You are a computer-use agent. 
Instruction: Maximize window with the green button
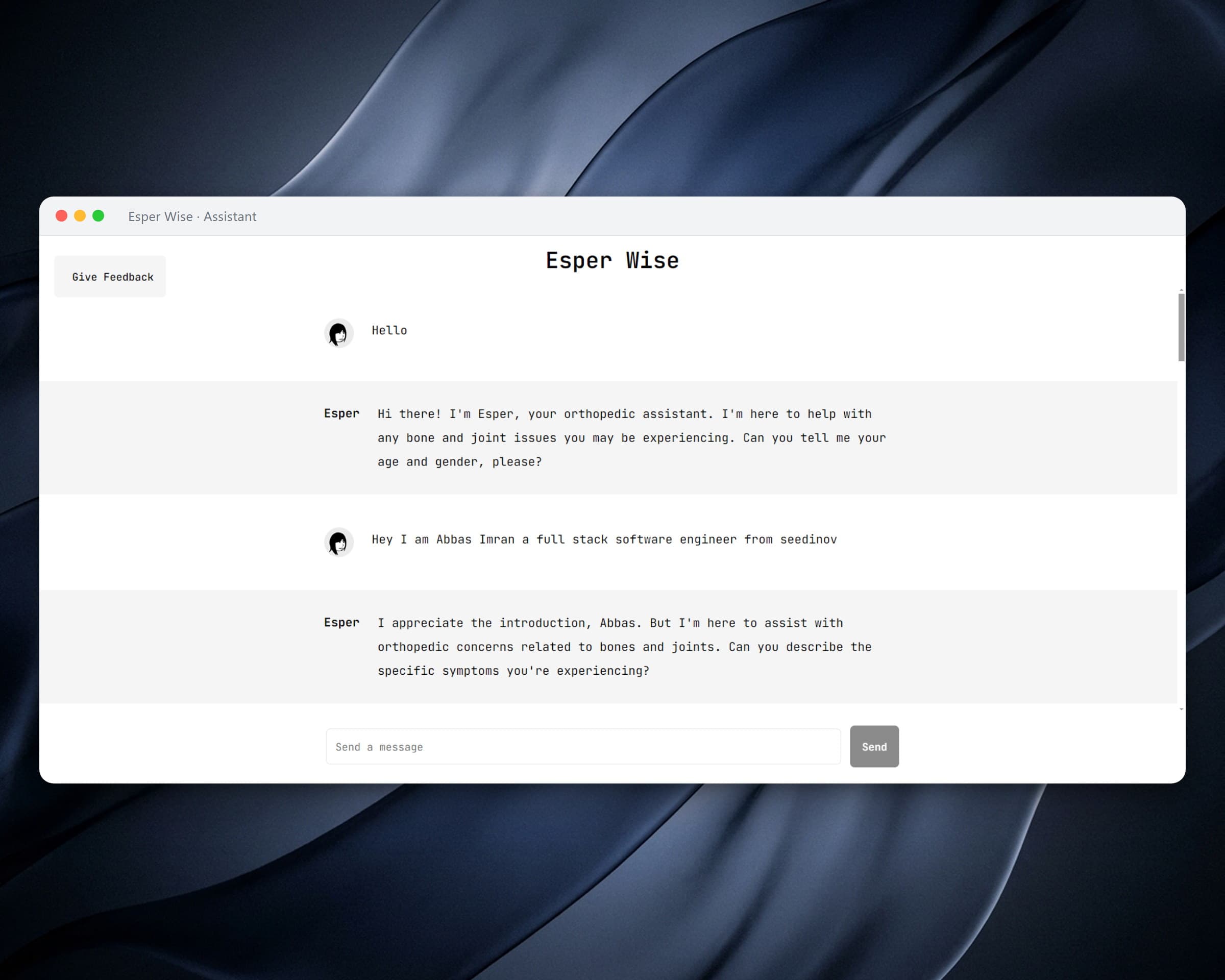99,216
